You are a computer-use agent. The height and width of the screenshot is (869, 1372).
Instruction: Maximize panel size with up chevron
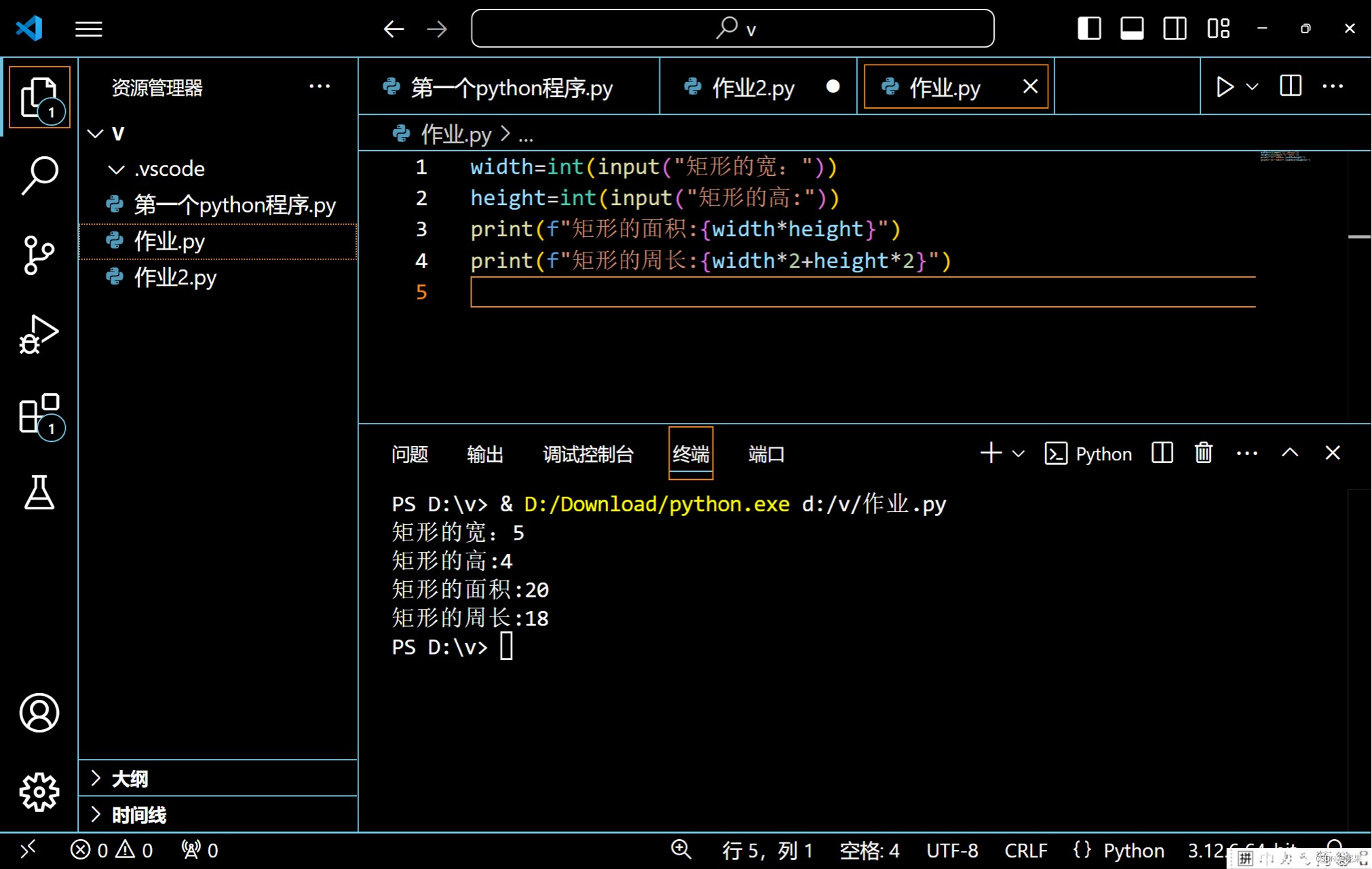coord(1290,453)
